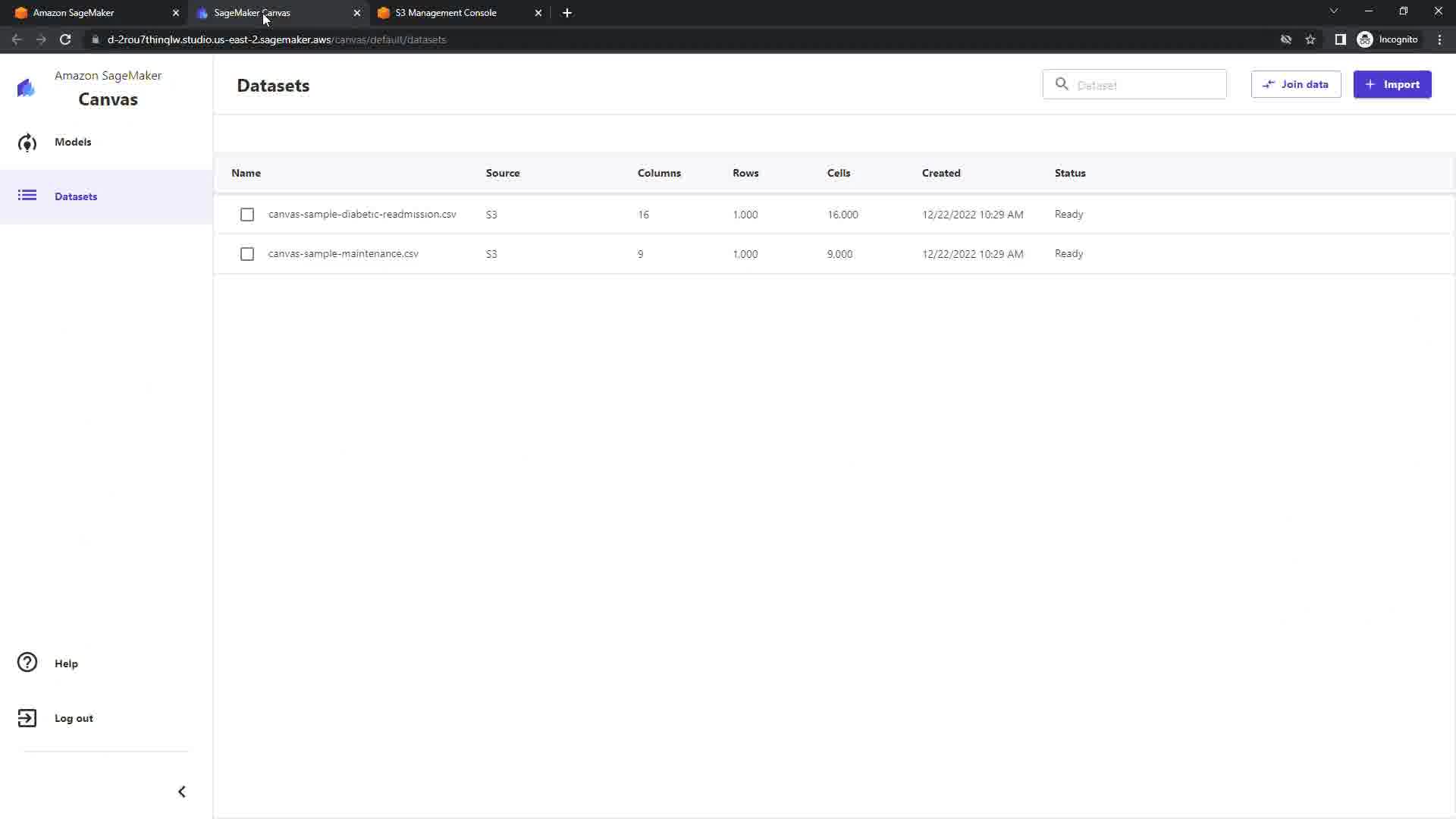The height and width of the screenshot is (819, 1456).
Task: Switch to Amazon SageMaker tab
Action: point(74,13)
